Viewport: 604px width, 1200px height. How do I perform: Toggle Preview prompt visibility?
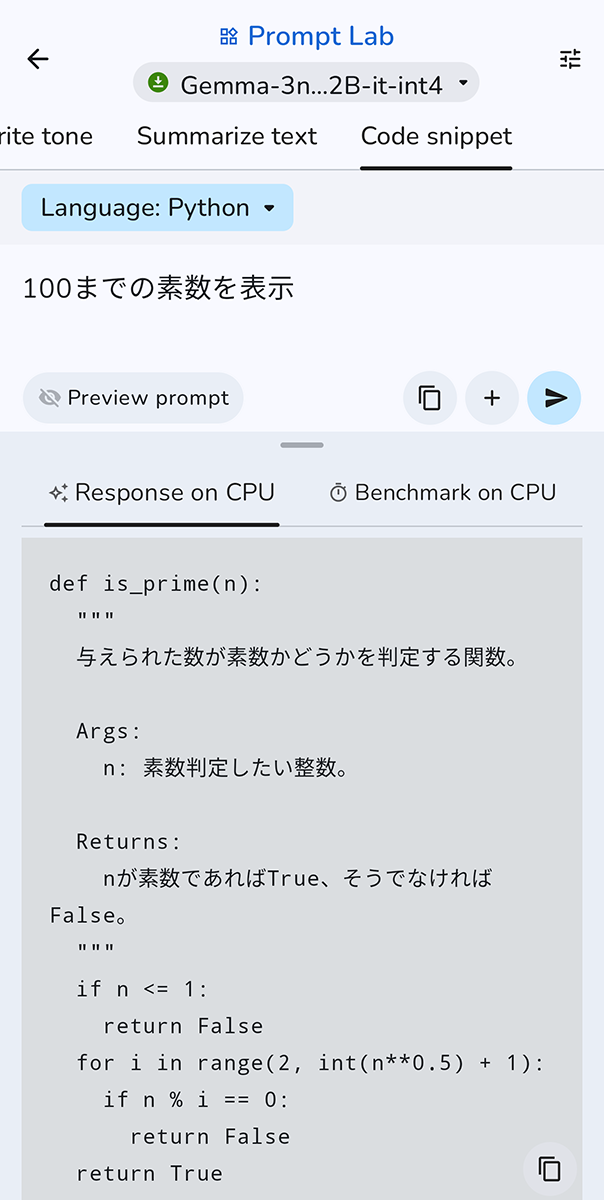tap(133, 398)
